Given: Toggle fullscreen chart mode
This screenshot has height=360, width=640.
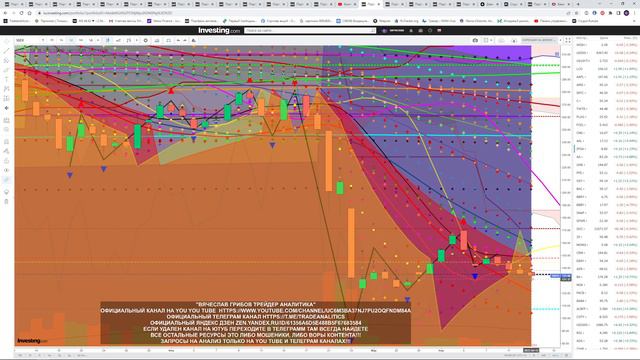Looking at the screenshot, I should point(568,40).
